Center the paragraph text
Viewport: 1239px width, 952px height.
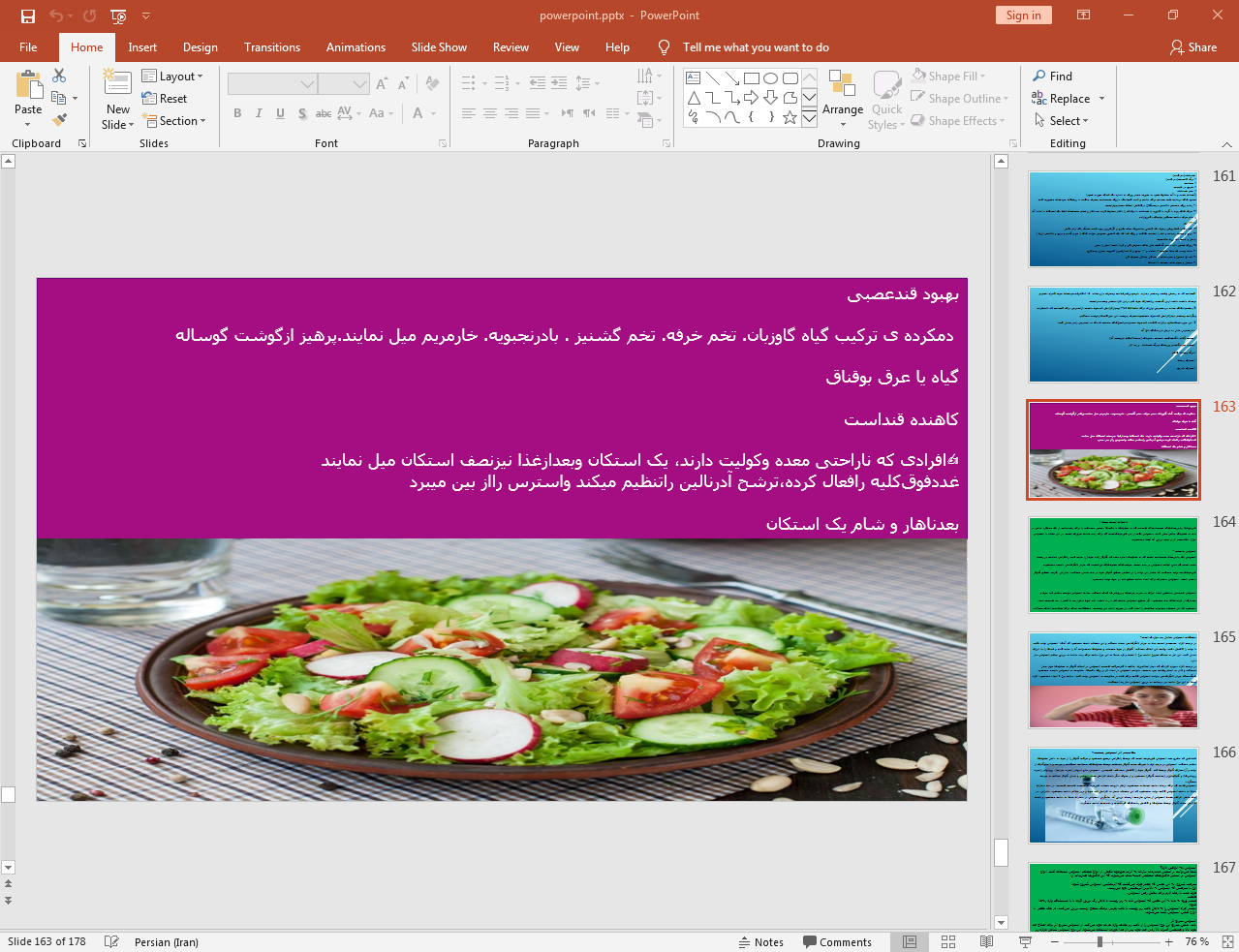point(490,113)
